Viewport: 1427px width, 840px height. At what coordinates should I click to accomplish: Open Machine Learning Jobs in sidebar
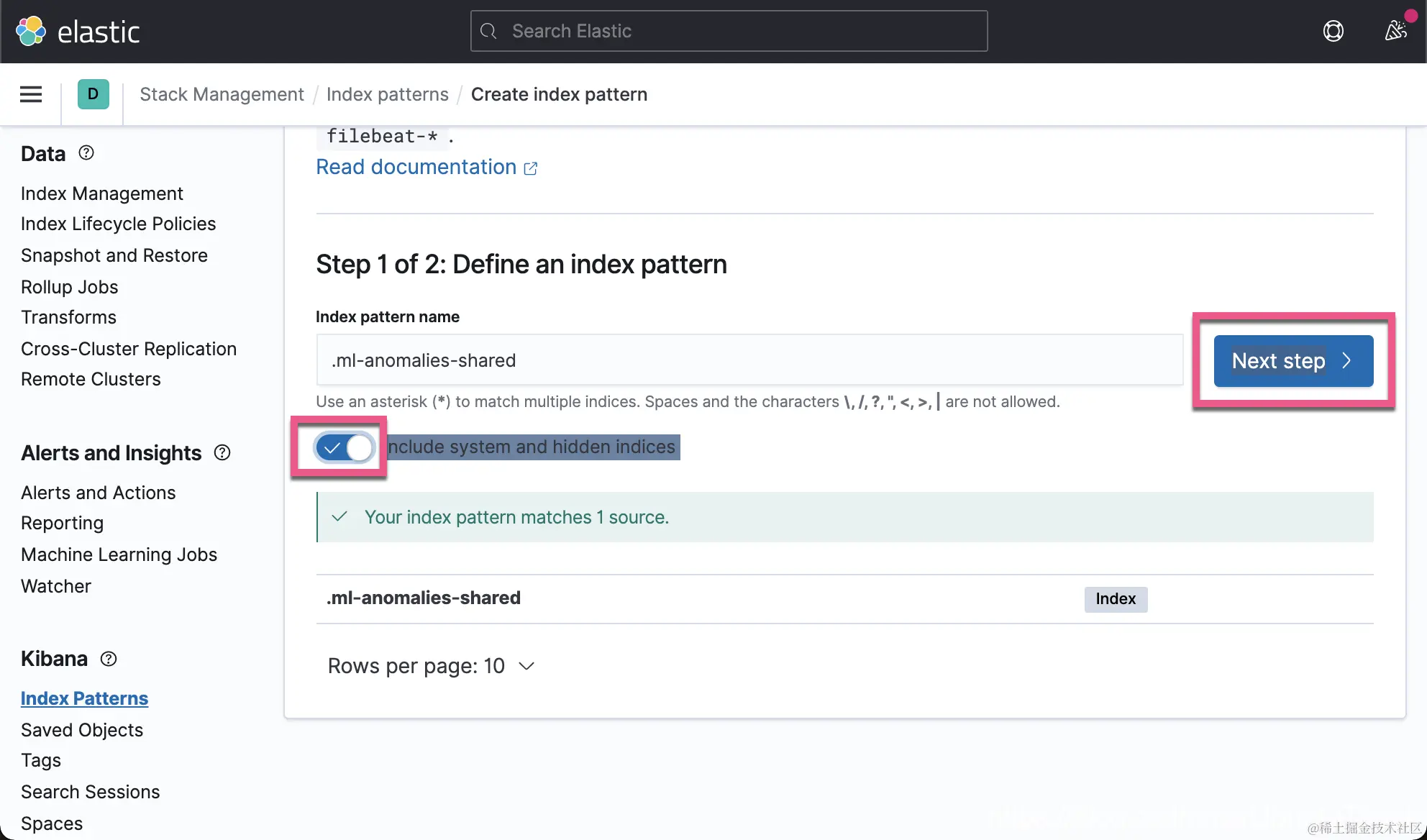119,554
